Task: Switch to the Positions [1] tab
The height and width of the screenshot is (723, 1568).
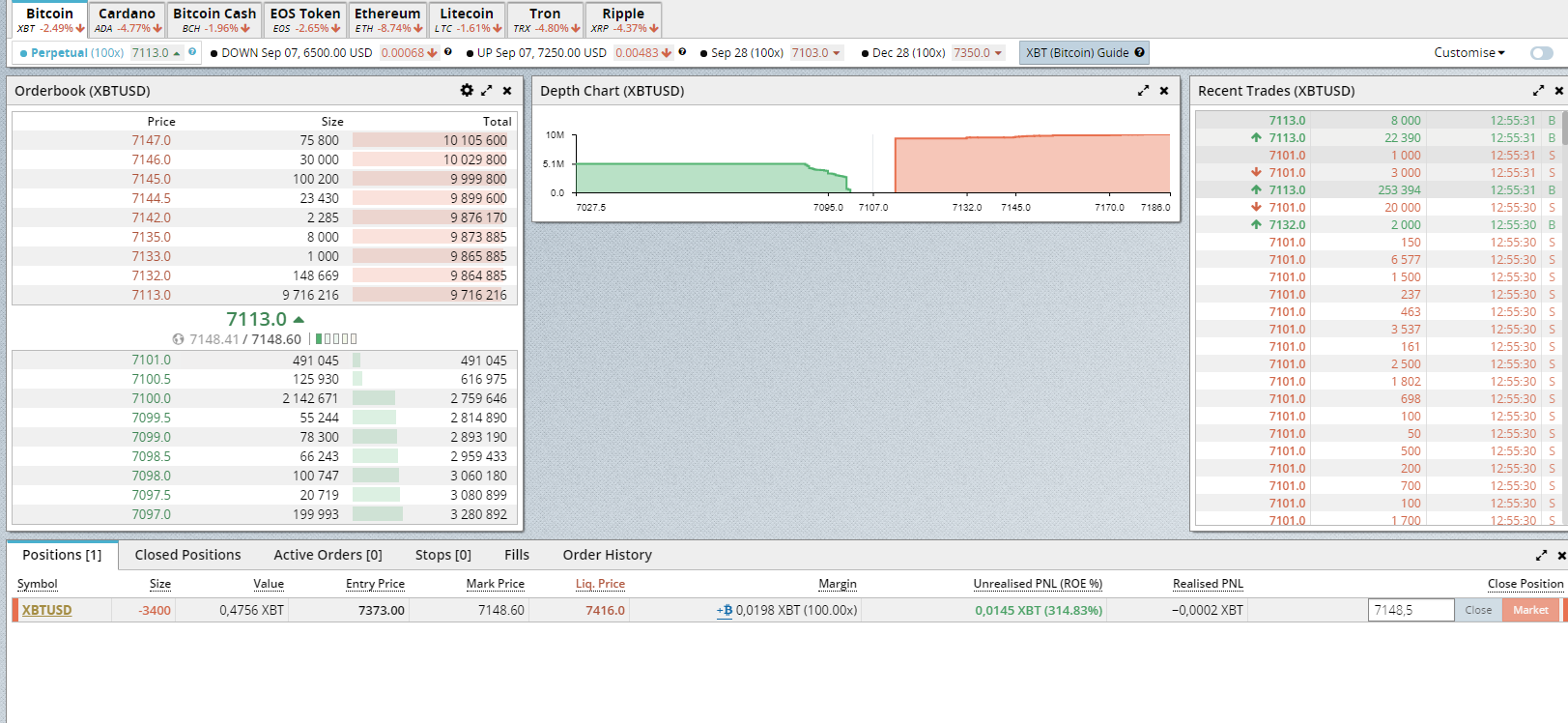Action: [62, 555]
